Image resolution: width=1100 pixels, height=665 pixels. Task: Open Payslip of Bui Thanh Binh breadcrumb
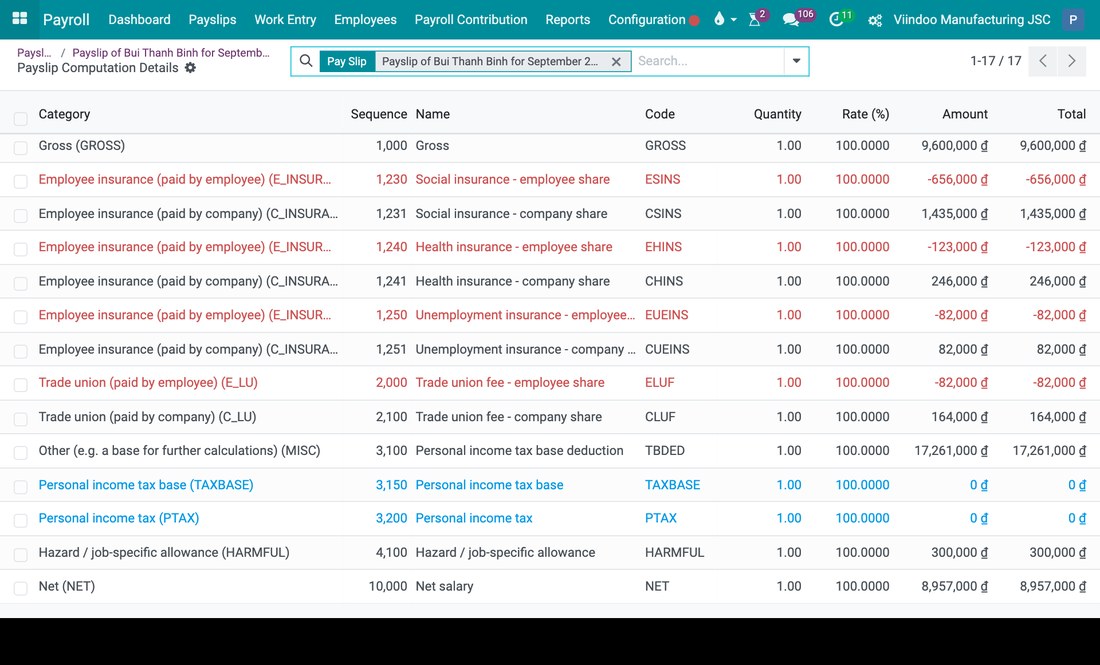(x=170, y=53)
